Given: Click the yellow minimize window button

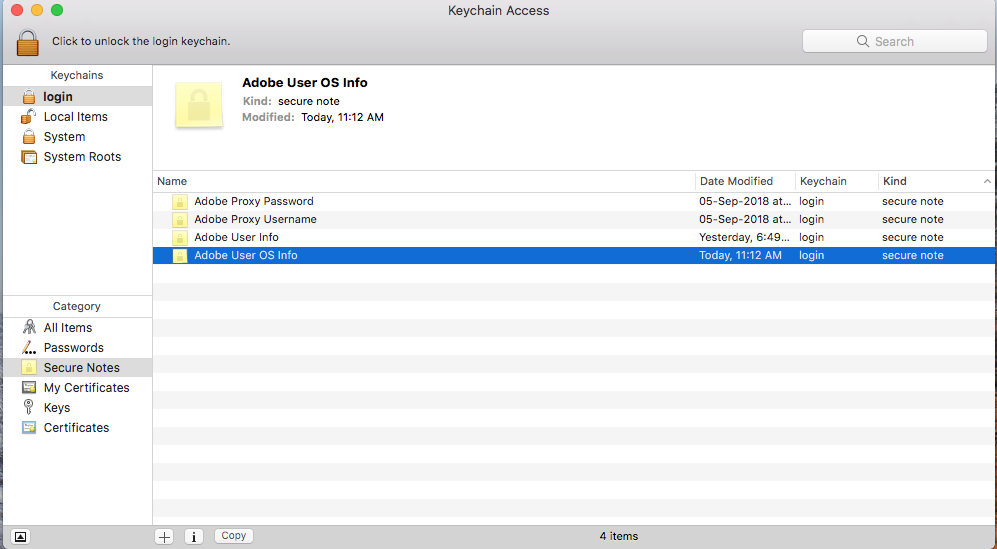Looking at the screenshot, I should 37,10.
